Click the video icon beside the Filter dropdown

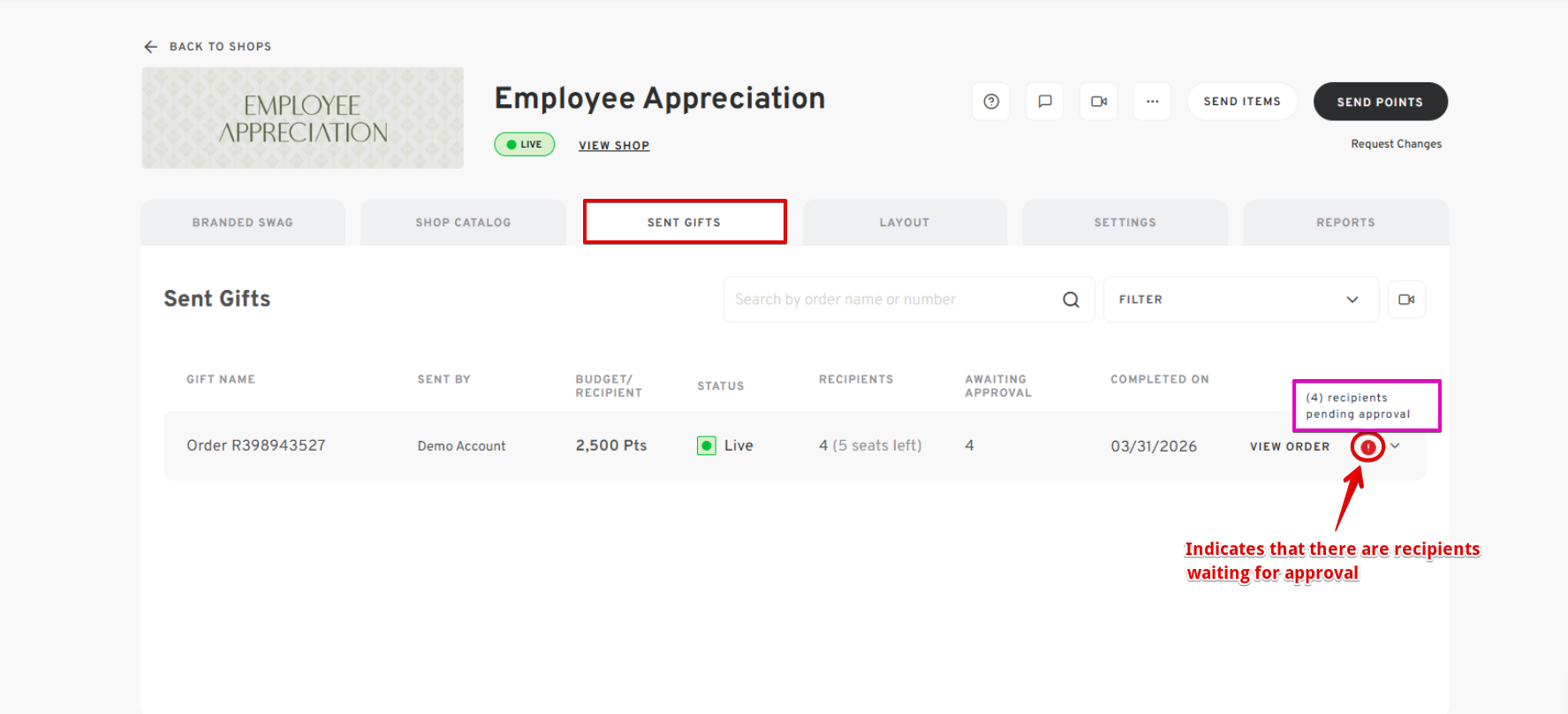click(x=1406, y=300)
